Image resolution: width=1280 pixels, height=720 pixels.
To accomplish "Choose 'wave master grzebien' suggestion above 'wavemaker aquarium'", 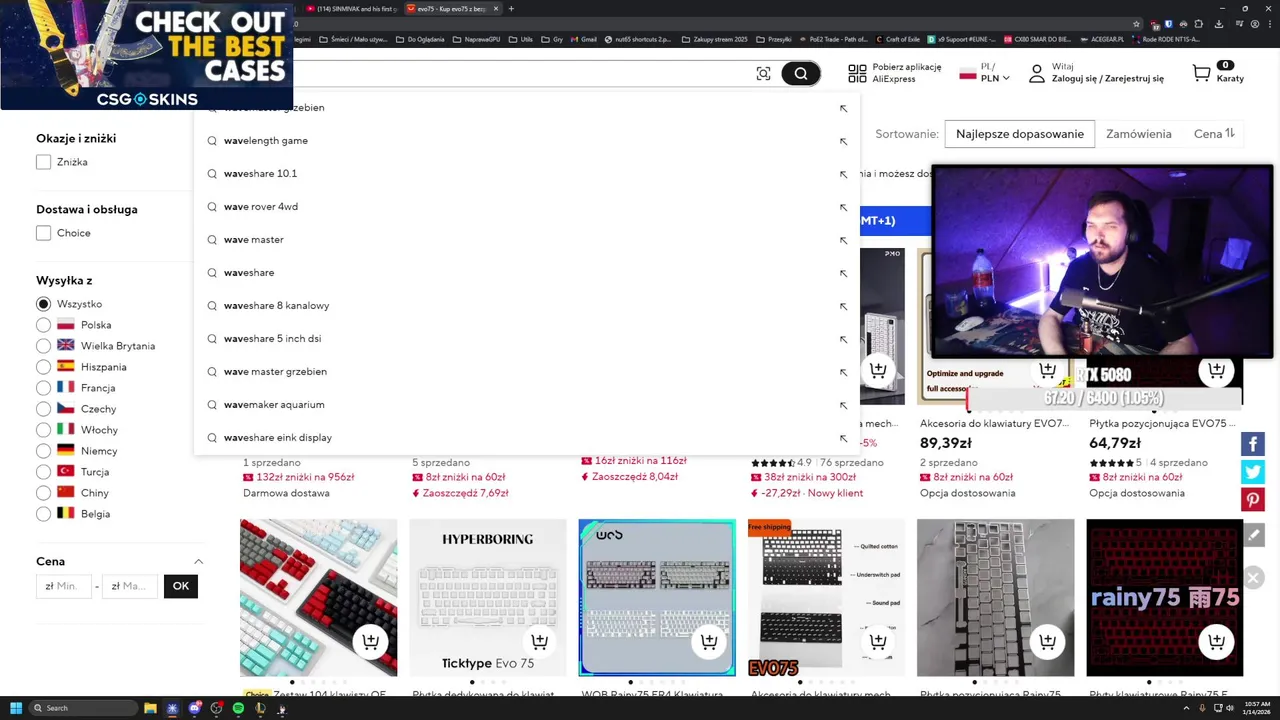I will (x=275, y=372).
